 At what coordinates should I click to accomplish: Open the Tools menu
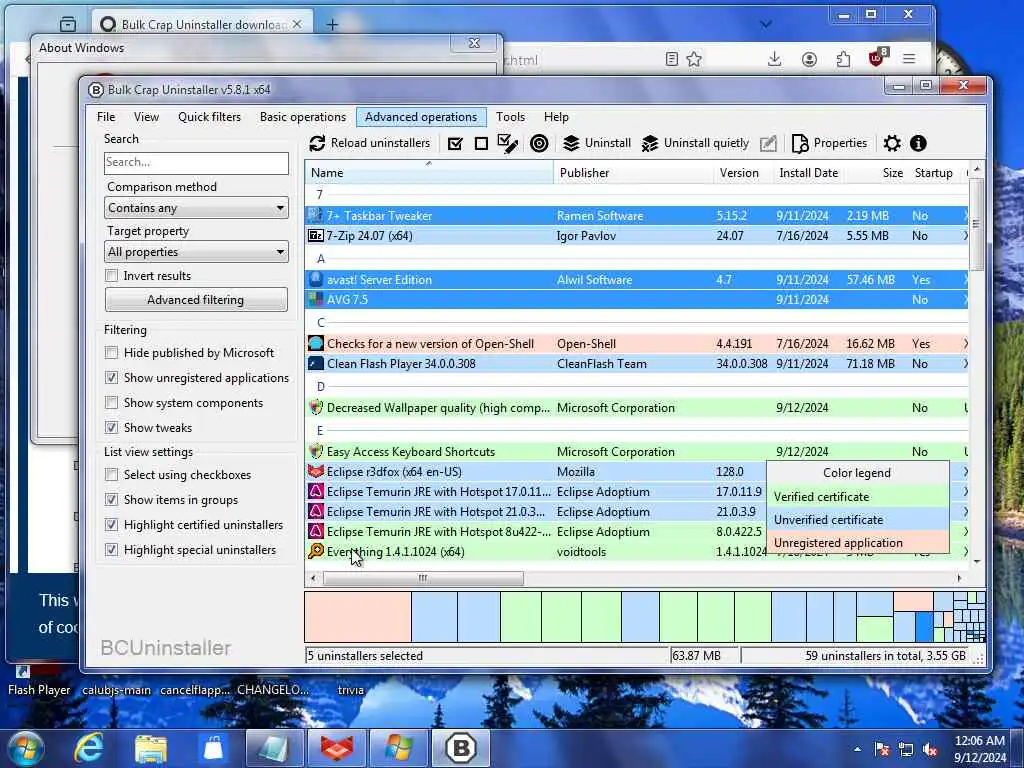510,117
